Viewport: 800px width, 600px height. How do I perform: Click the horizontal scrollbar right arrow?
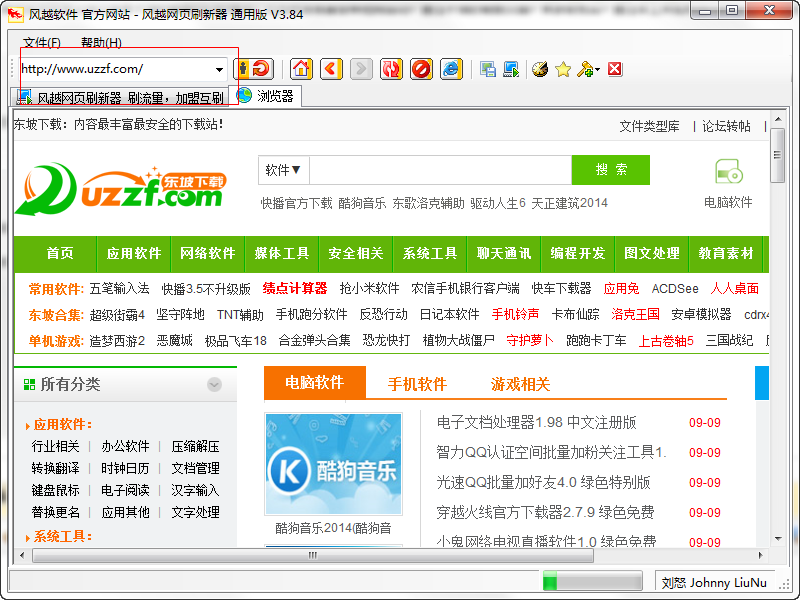click(x=761, y=555)
